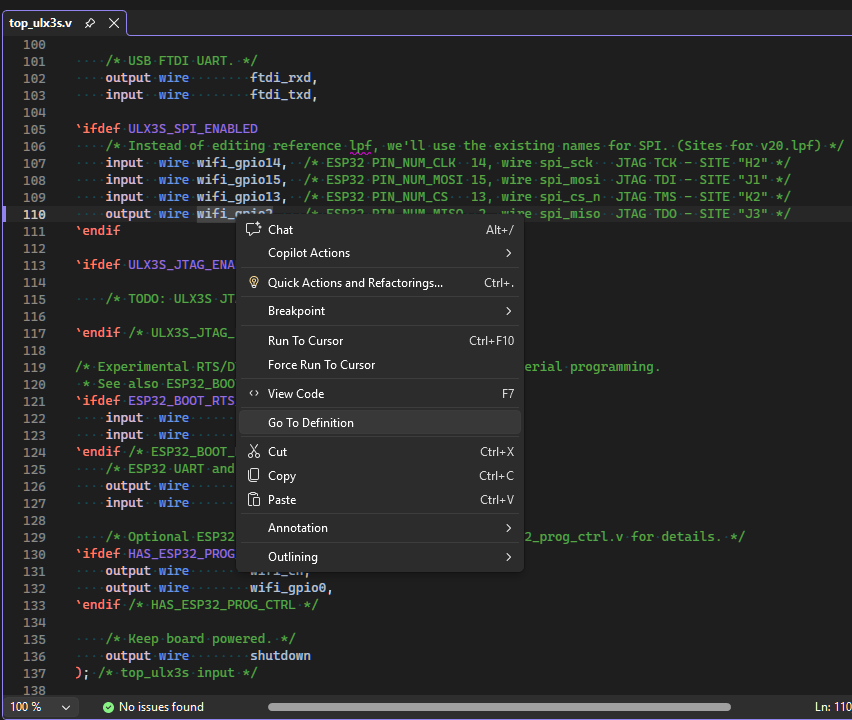Click the Outlining submenu chevron
This screenshot has width=852, height=720.
click(x=509, y=557)
